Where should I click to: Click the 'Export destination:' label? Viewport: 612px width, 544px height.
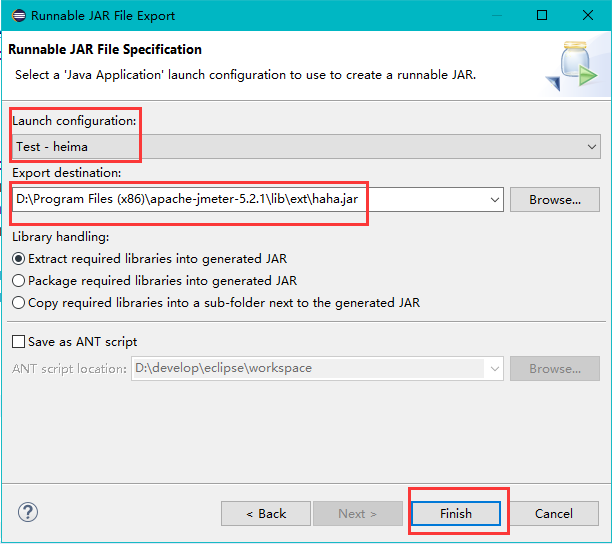pyautogui.click(x=67, y=173)
